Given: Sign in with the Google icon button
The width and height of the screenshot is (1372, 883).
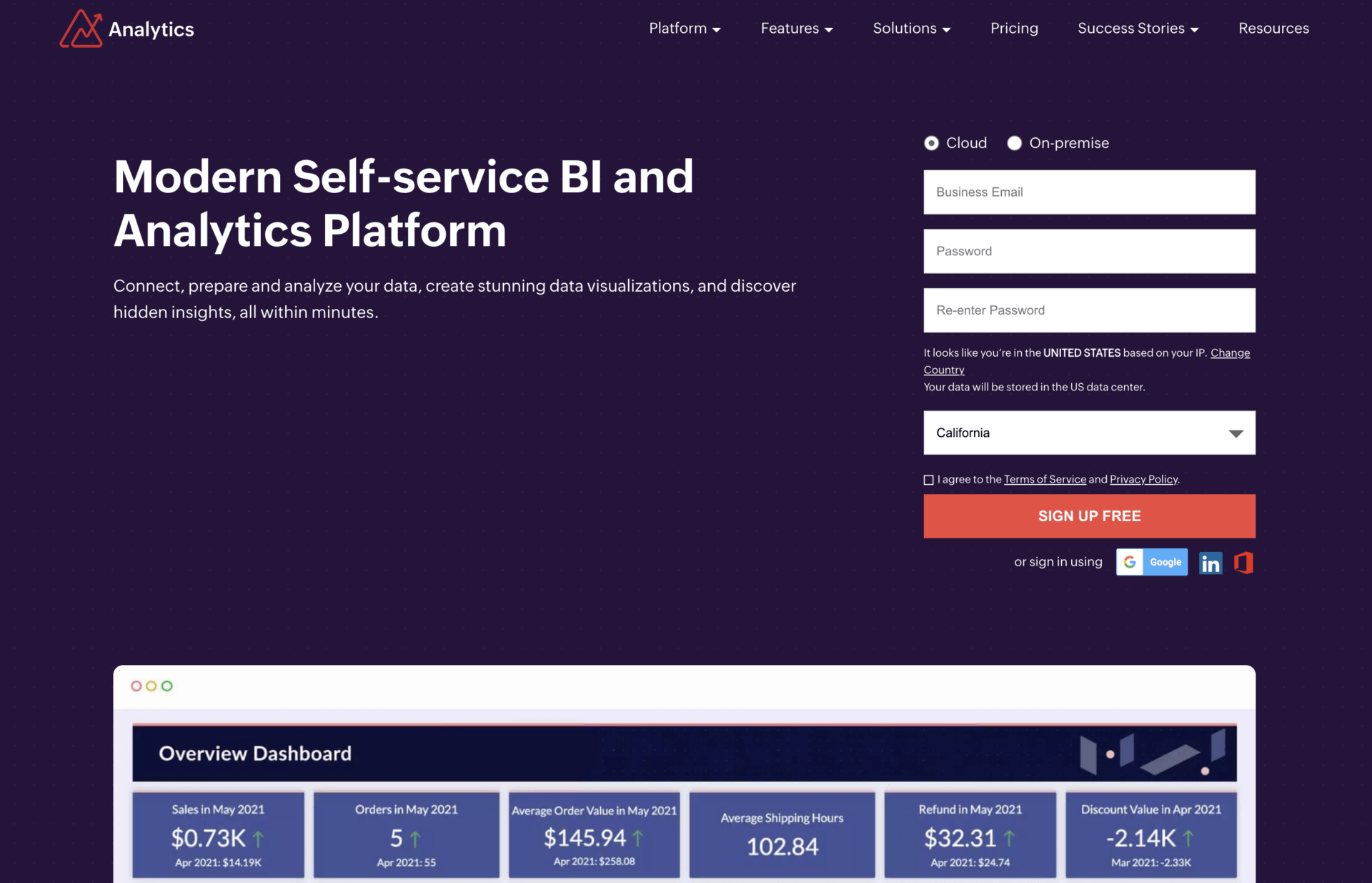Looking at the screenshot, I should click(1151, 562).
